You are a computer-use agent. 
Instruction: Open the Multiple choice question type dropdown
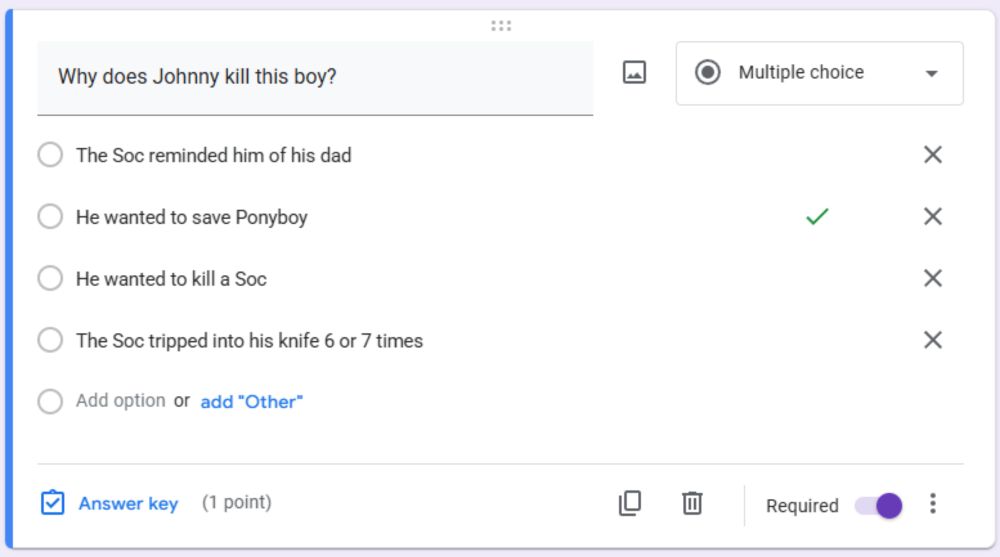tap(819, 73)
